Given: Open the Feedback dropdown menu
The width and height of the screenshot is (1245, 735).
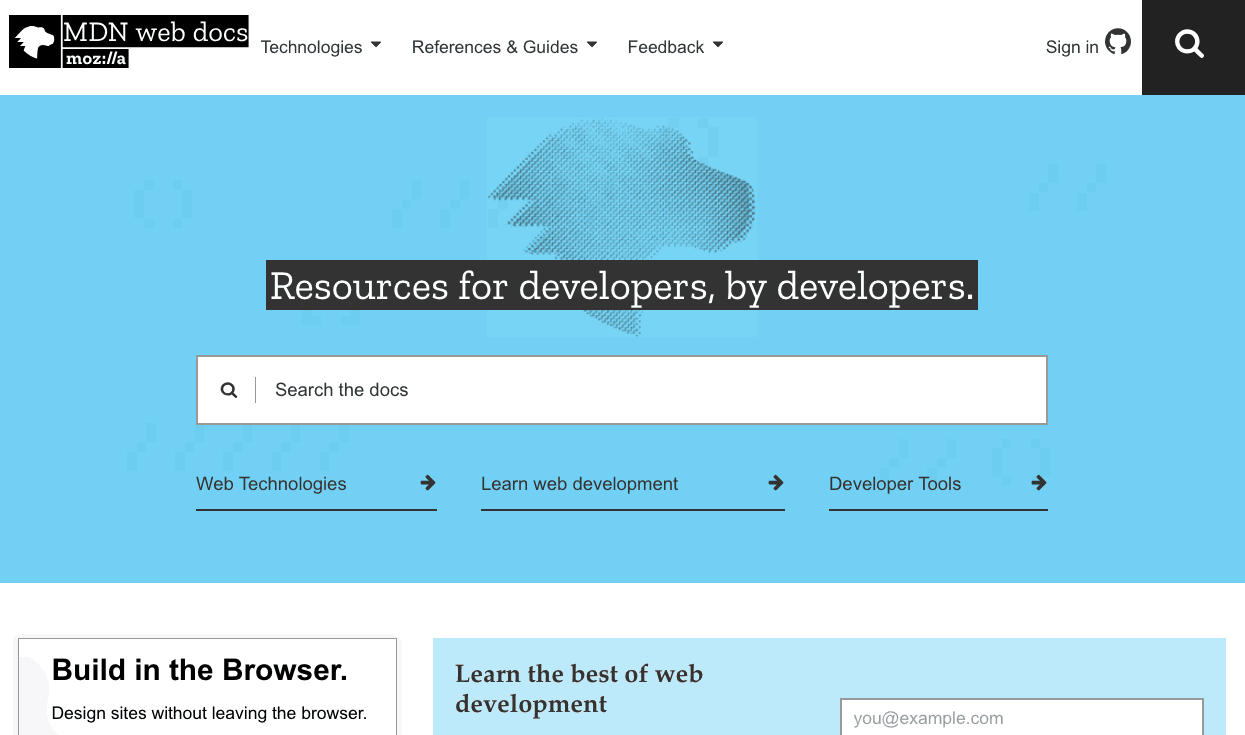Looking at the screenshot, I should 720,45.
